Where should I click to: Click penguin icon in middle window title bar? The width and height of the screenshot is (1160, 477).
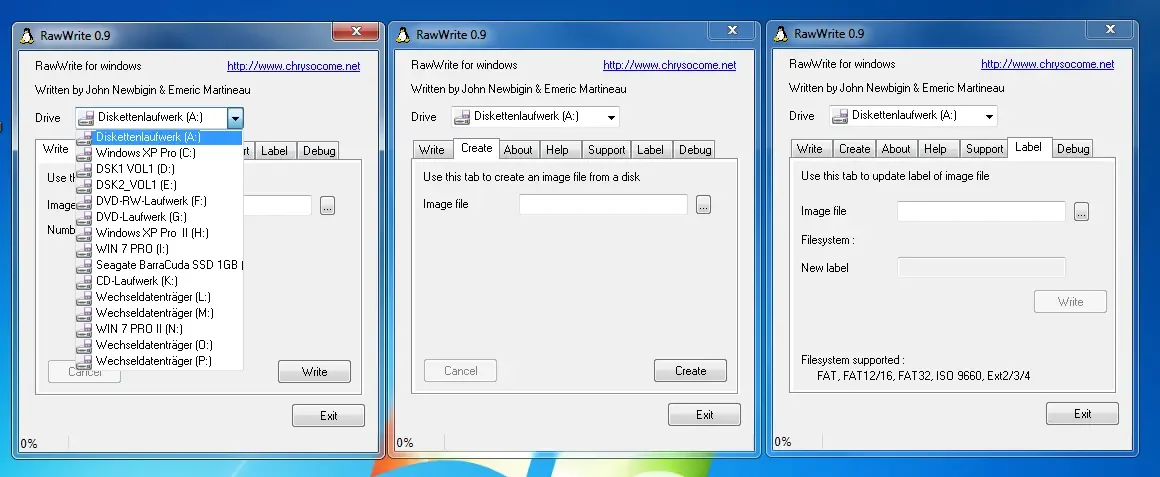[x=402, y=35]
